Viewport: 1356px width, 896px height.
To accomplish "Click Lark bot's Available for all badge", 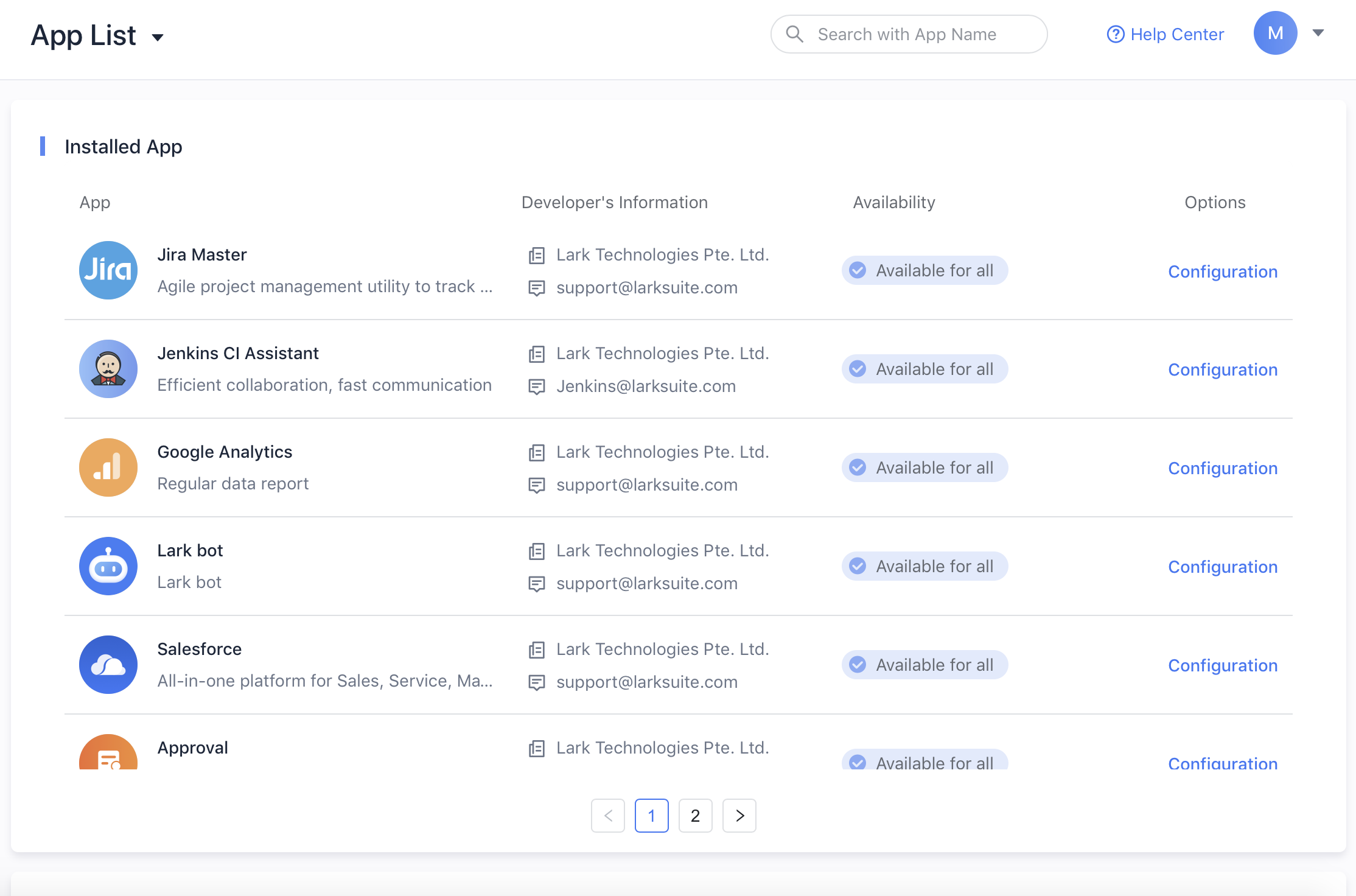I will tap(924, 566).
